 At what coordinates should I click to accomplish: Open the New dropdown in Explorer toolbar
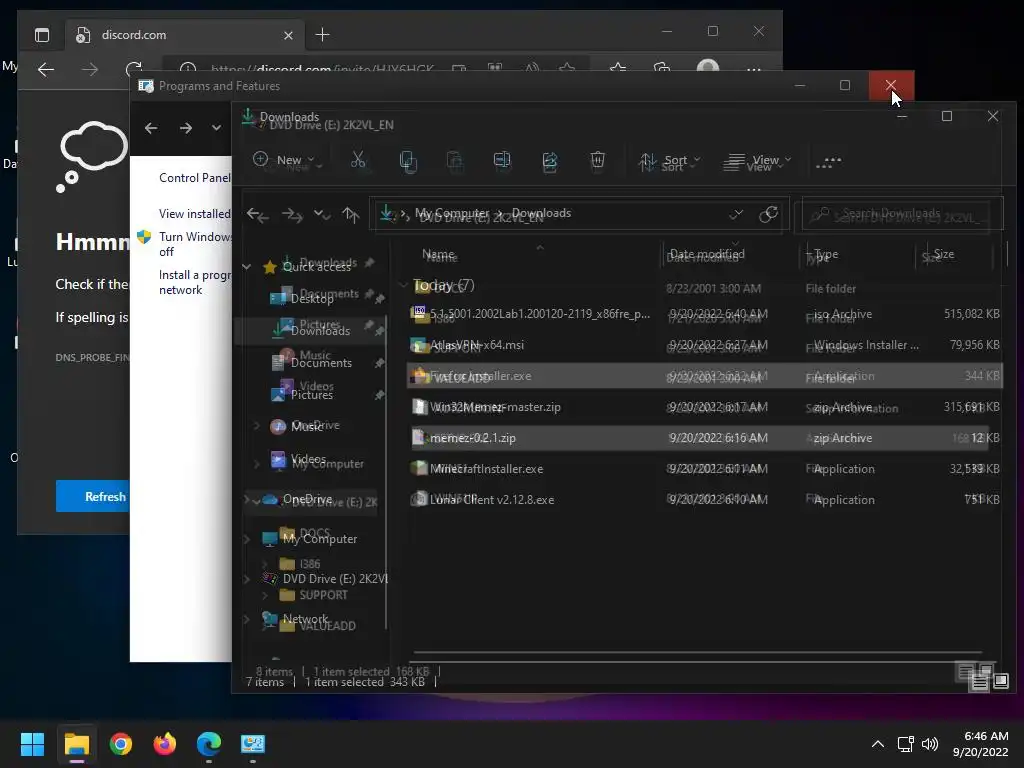click(x=285, y=160)
